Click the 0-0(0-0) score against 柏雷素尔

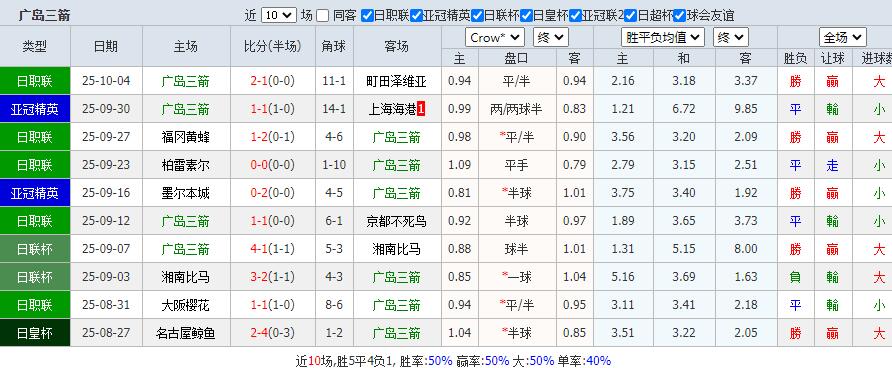[272, 165]
